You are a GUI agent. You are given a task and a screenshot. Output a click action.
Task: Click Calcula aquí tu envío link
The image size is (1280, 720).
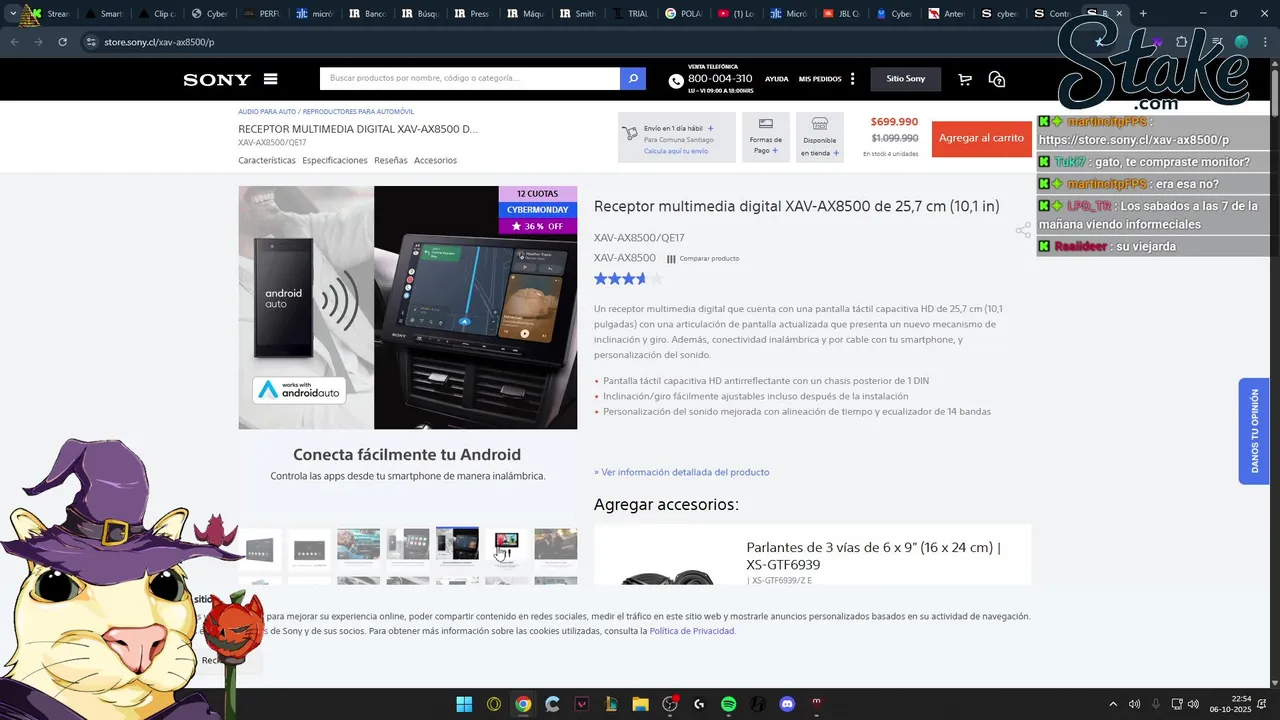coord(676,151)
